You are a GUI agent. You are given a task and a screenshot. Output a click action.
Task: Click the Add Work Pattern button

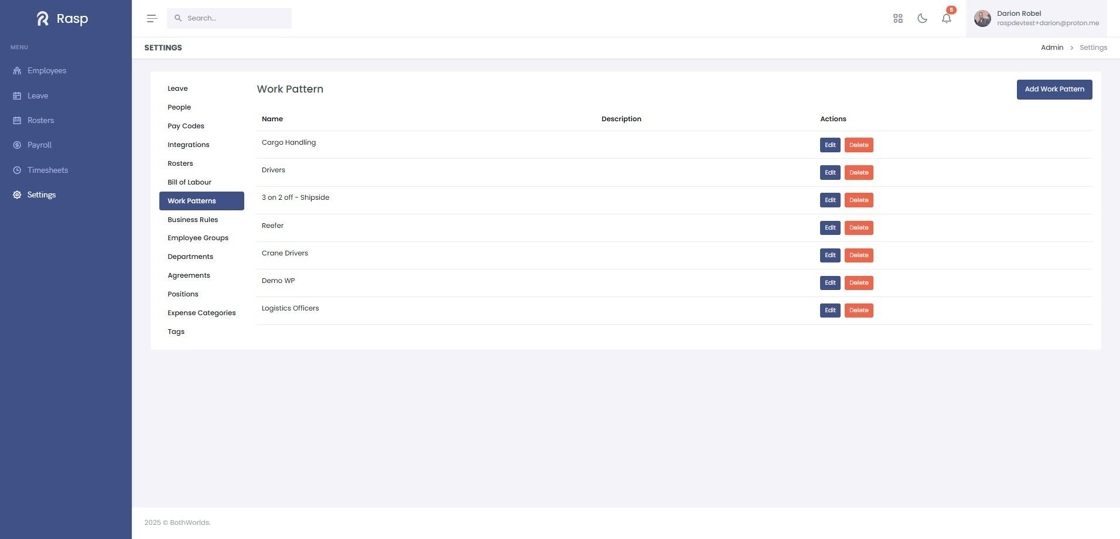1054,89
